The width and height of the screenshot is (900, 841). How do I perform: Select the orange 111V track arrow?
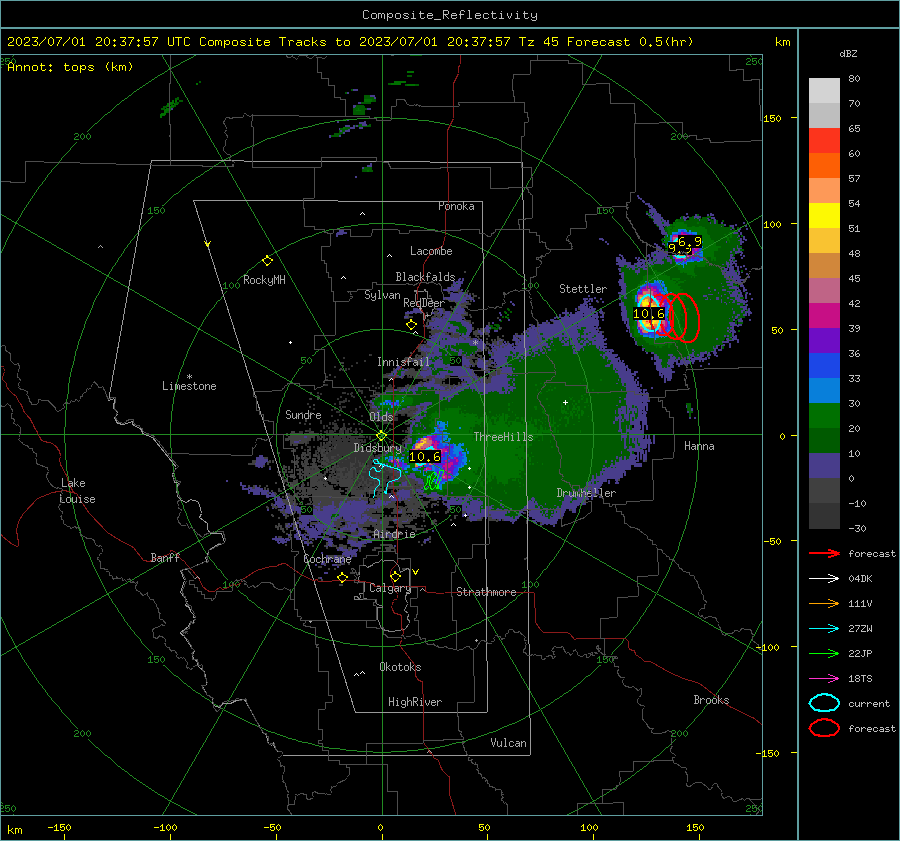[824, 603]
